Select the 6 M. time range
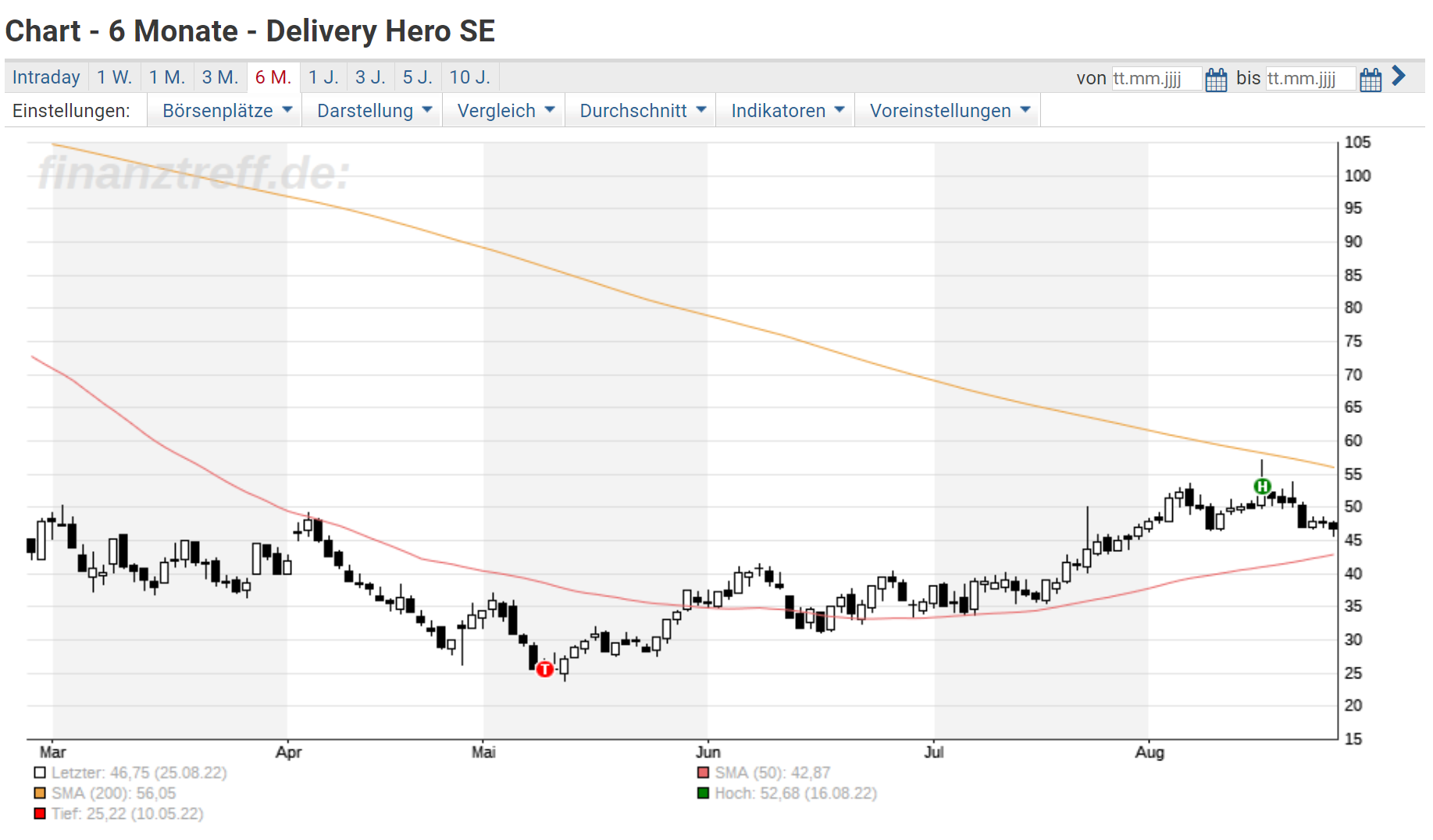The image size is (1433, 840). click(x=273, y=77)
